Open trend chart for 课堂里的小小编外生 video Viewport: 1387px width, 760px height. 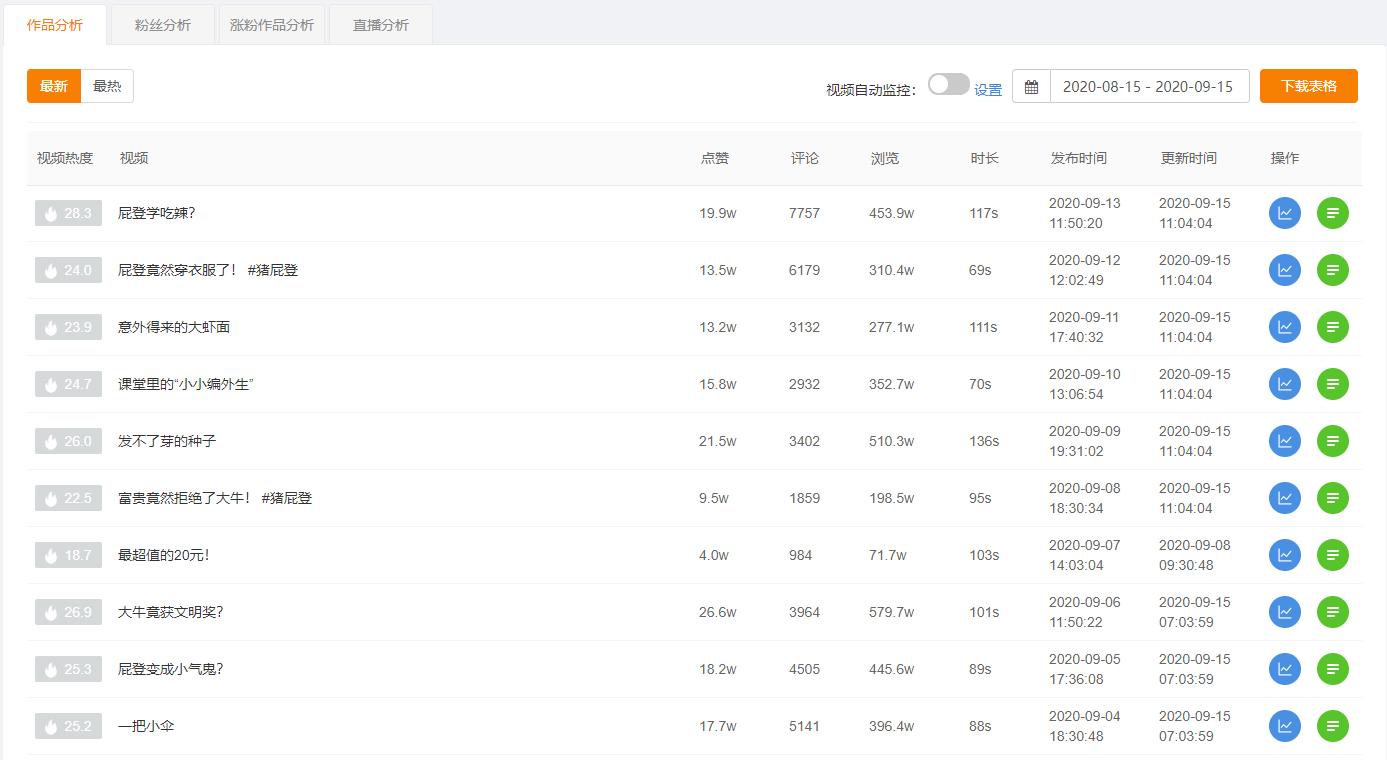click(1284, 383)
